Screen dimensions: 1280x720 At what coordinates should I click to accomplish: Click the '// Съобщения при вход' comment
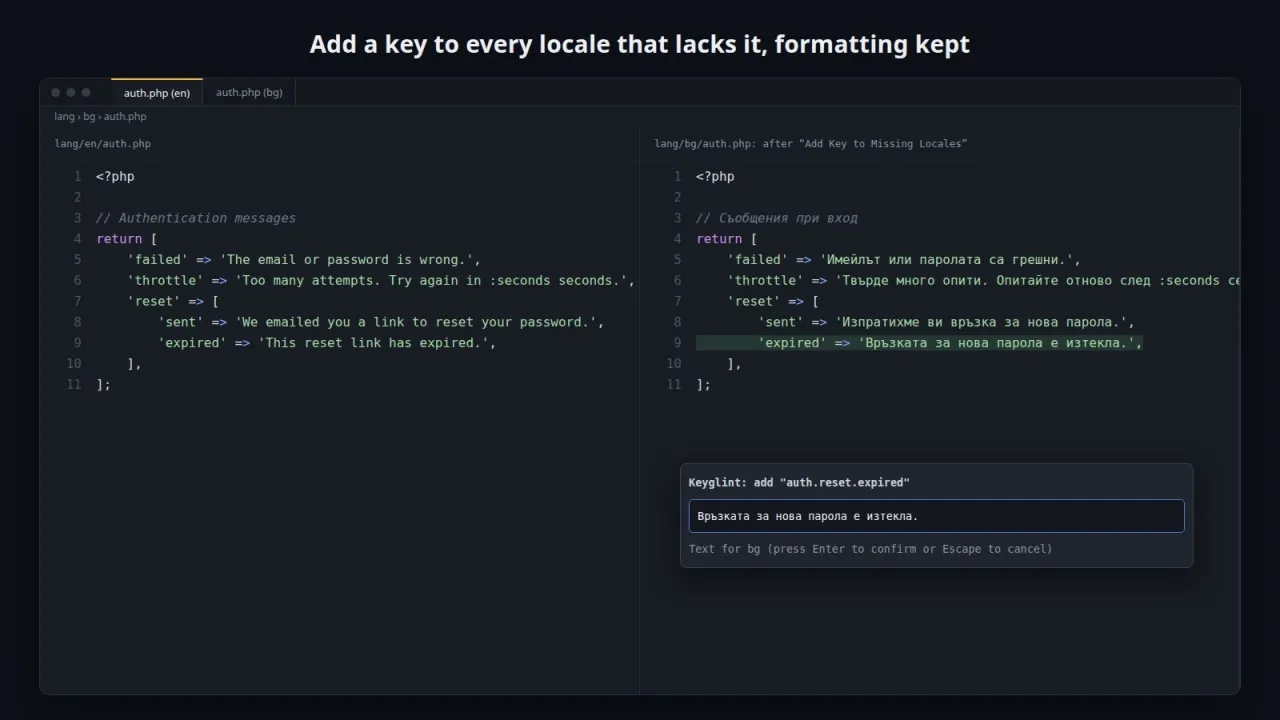pos(777,218)
